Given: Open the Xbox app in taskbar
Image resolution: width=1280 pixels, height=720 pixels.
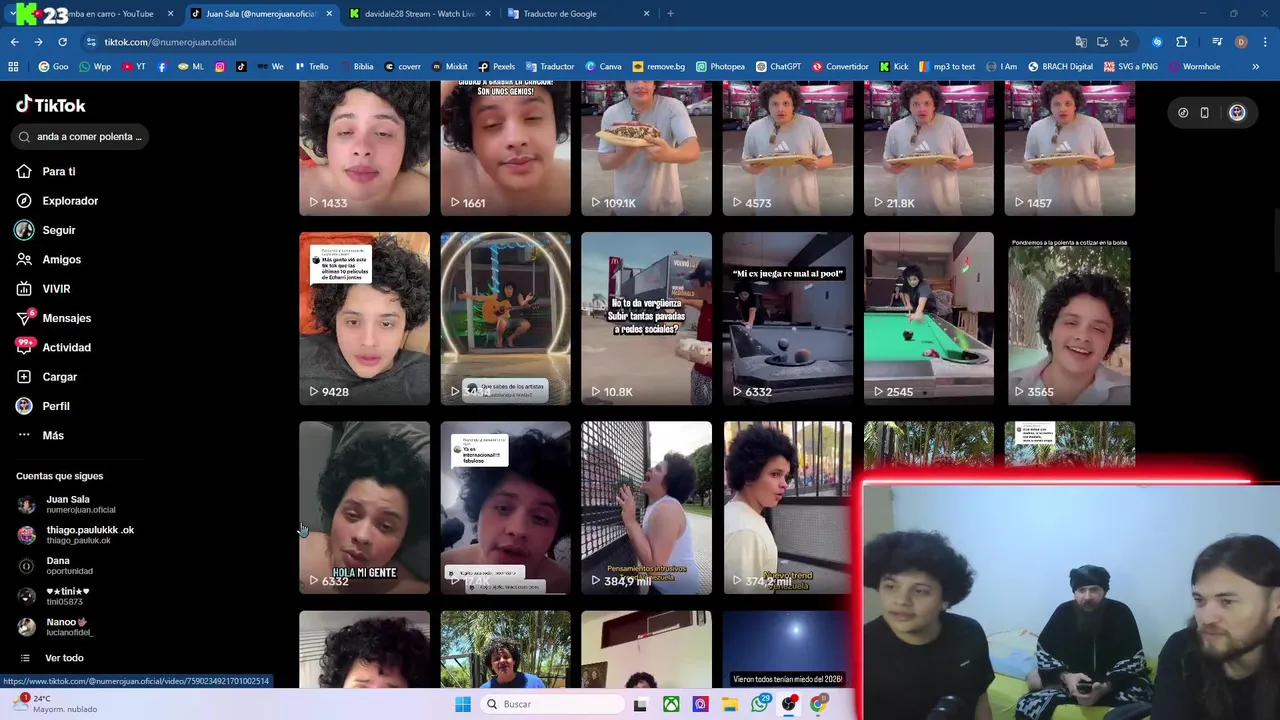Looking at the screenshot, I should pyautogui.click(x=671, y=704).
